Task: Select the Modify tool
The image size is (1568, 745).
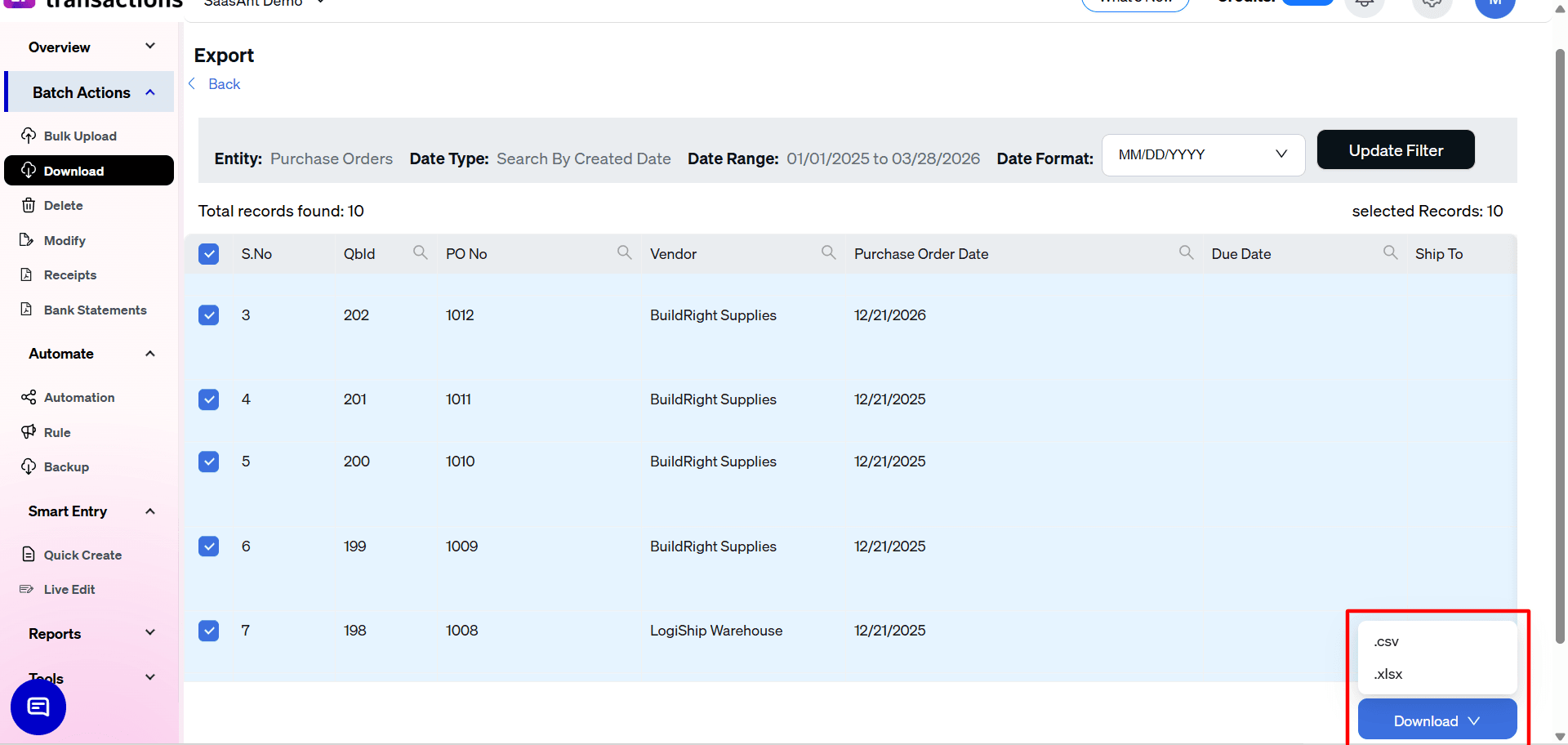Action: pos(64,240)
